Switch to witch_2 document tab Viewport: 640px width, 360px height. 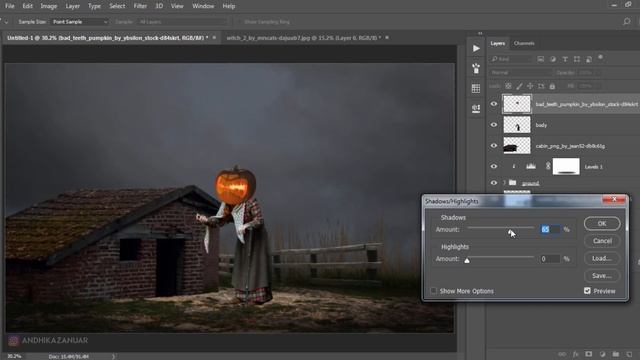click(x=303, y=38)
